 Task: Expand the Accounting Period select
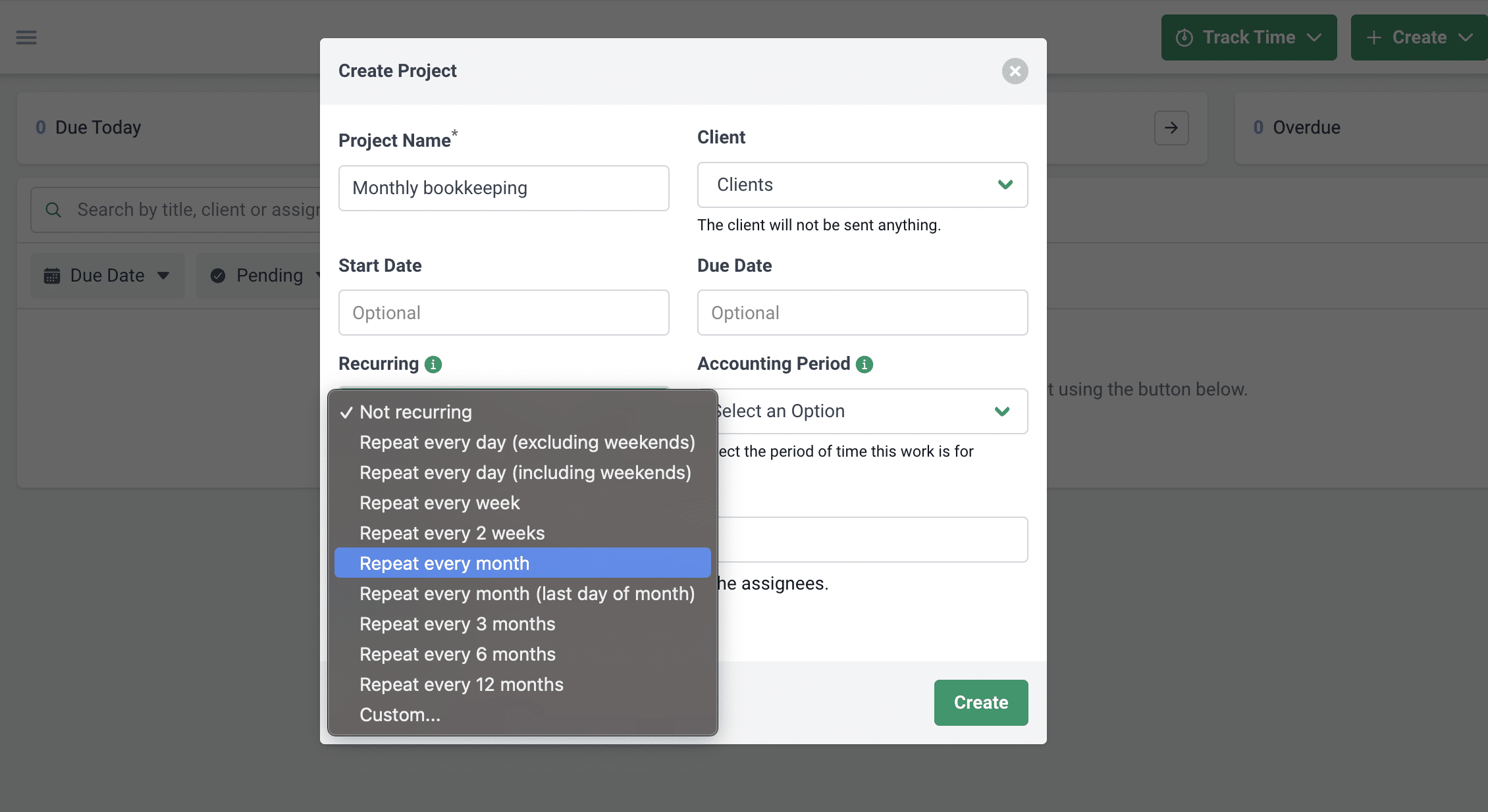[x=872, y=411]
